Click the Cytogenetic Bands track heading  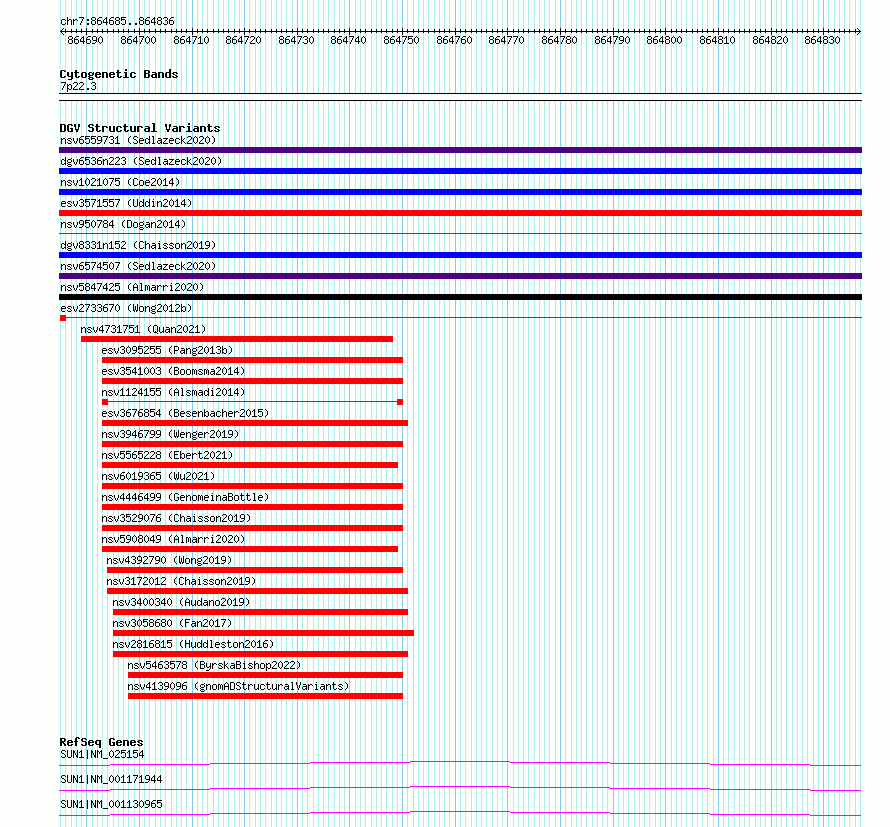coord(119,74)
